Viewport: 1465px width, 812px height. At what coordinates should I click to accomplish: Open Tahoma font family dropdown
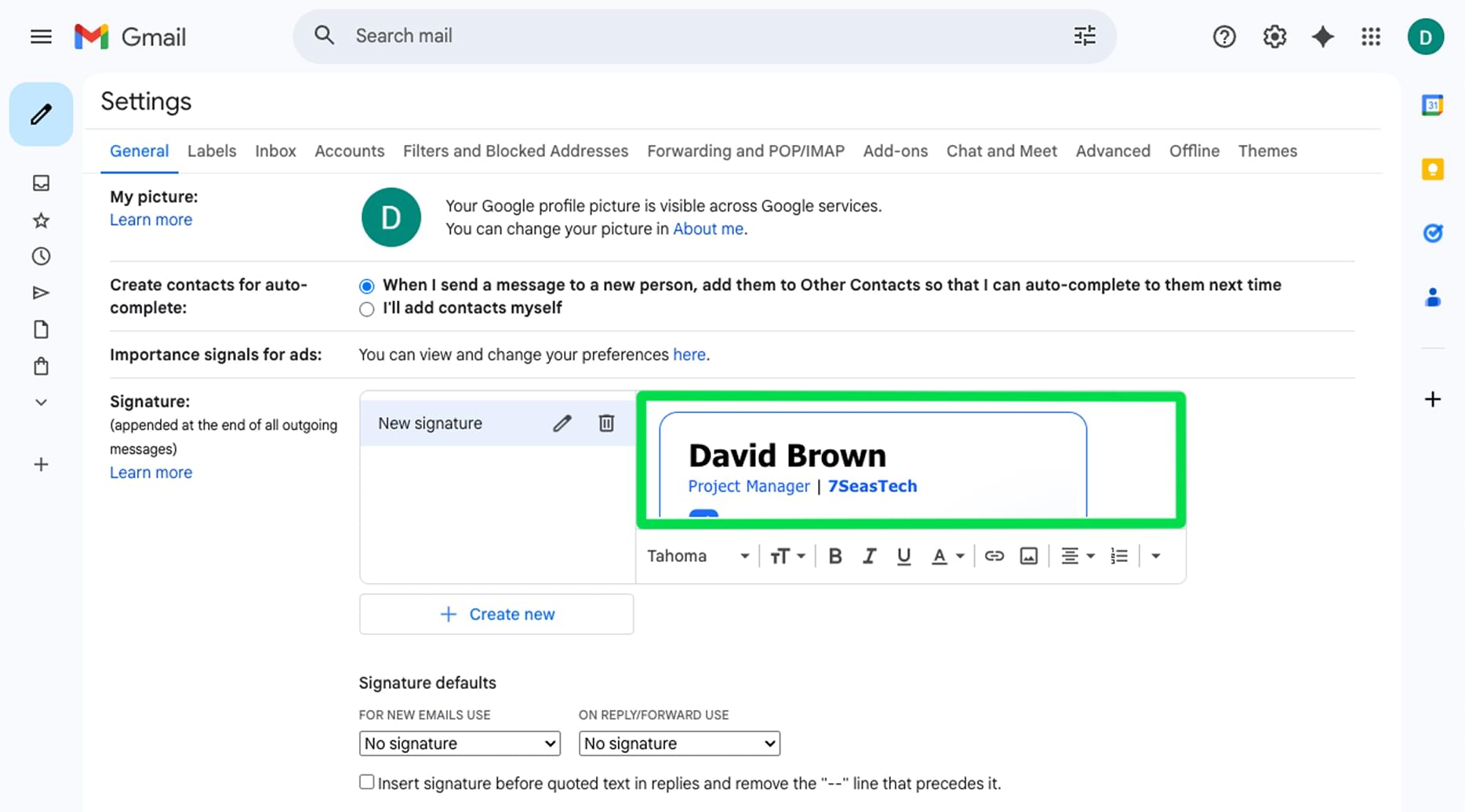(698, 556)
